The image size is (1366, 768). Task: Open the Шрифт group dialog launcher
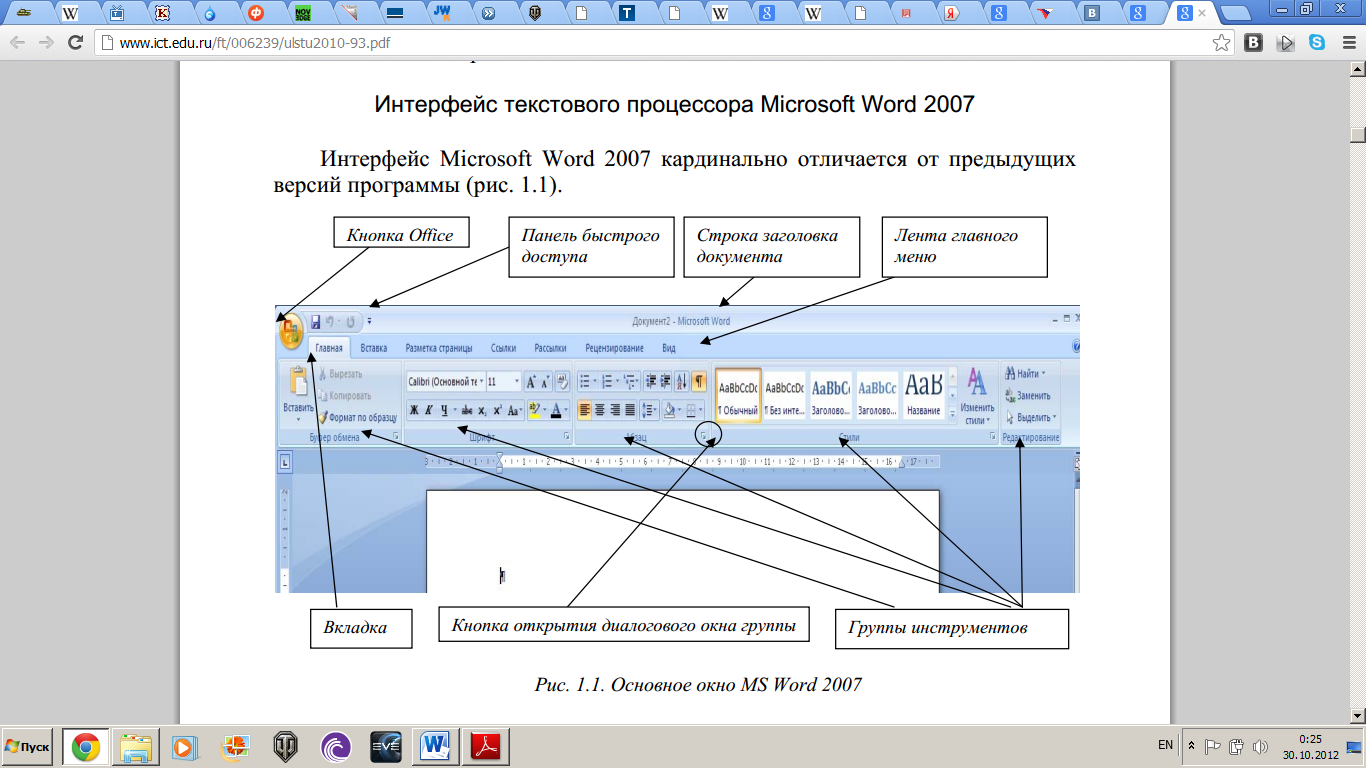point(566,437)
